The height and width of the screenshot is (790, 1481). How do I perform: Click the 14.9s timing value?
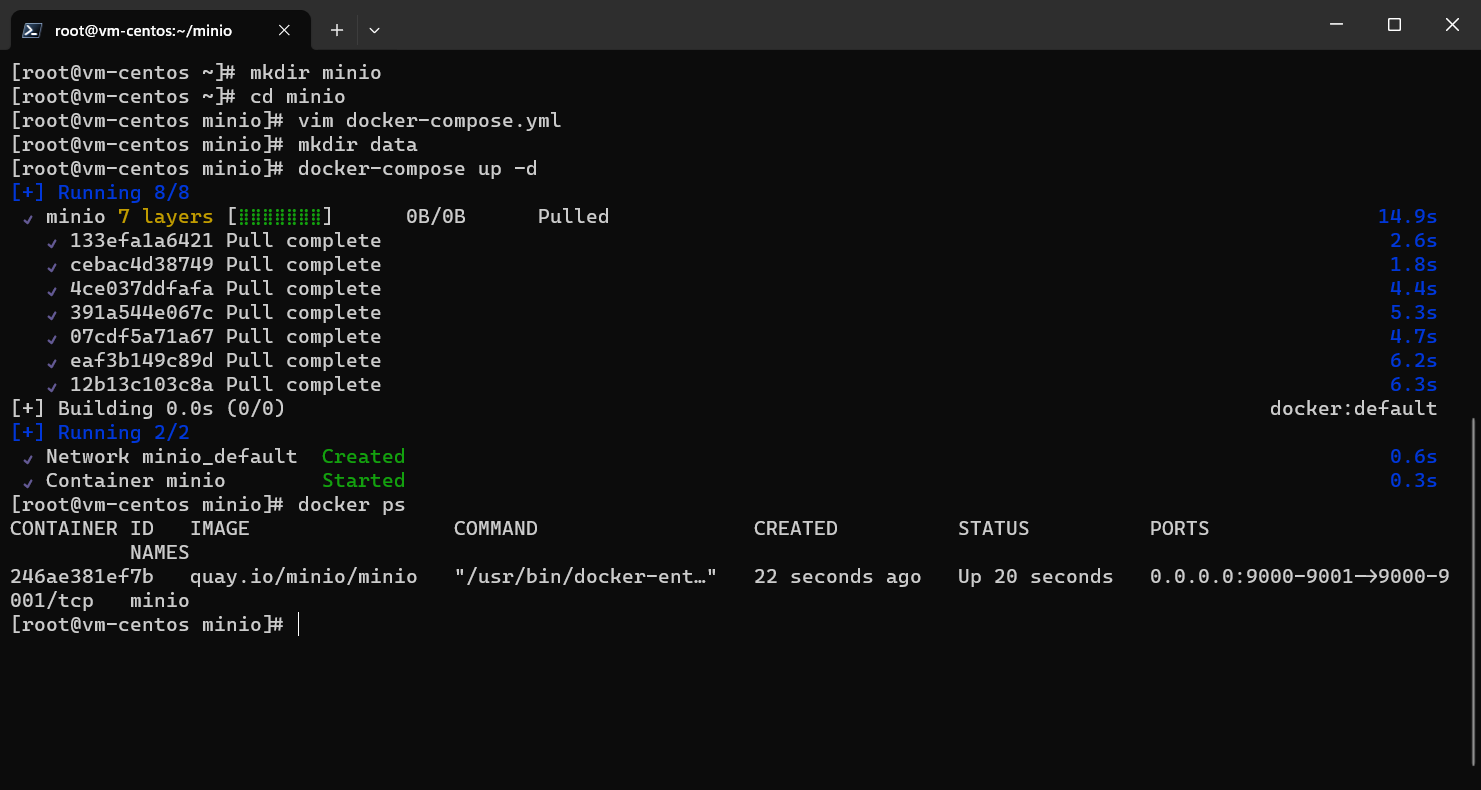point(1407,217)
